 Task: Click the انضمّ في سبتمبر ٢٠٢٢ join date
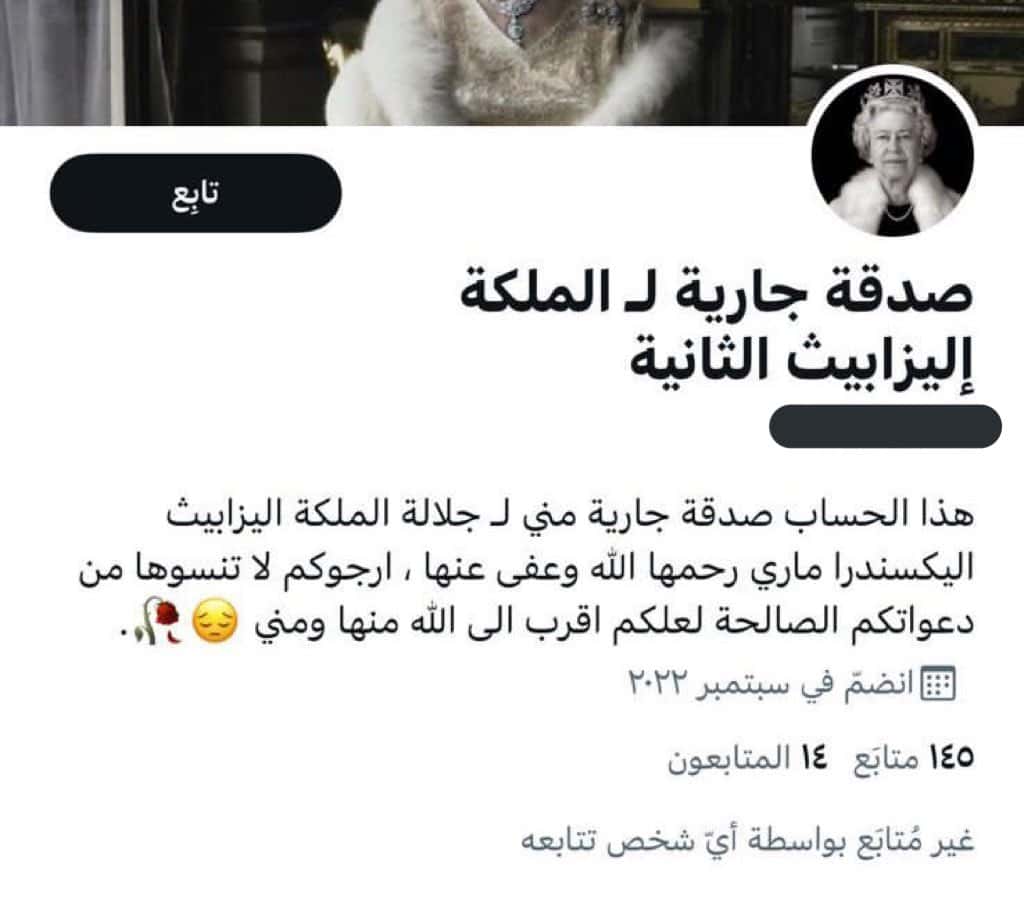click(771, 684)
